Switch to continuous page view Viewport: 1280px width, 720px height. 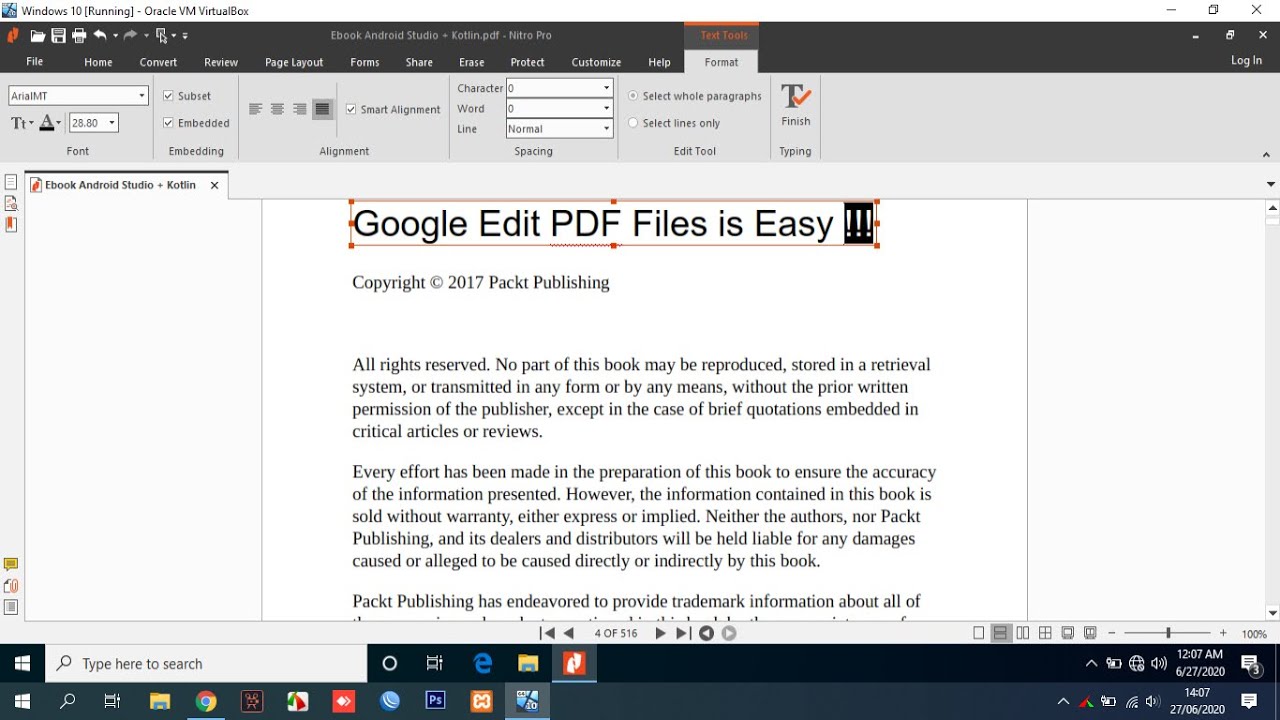(x=1001, y=633)
